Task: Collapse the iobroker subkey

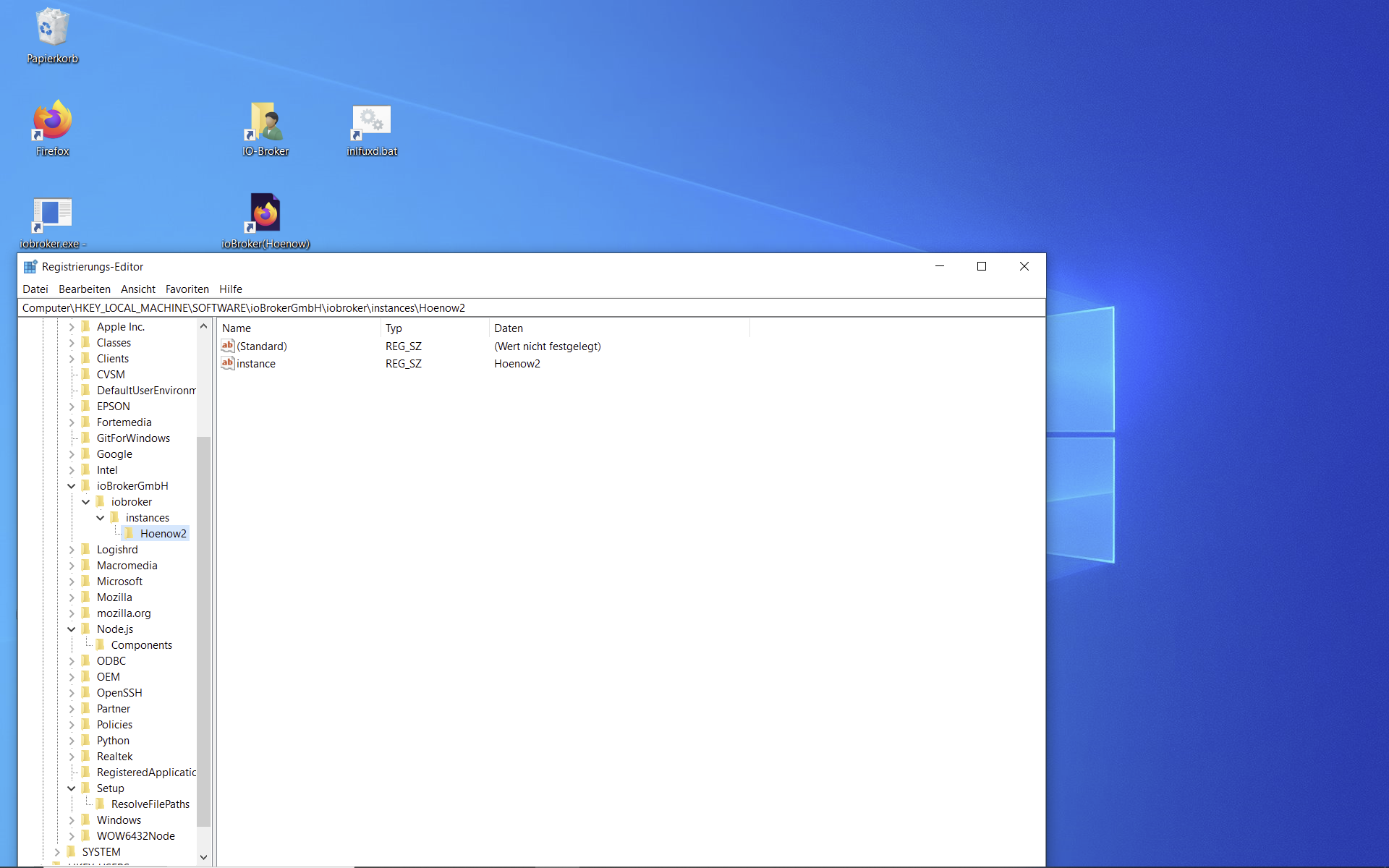Action: point(86,502)
